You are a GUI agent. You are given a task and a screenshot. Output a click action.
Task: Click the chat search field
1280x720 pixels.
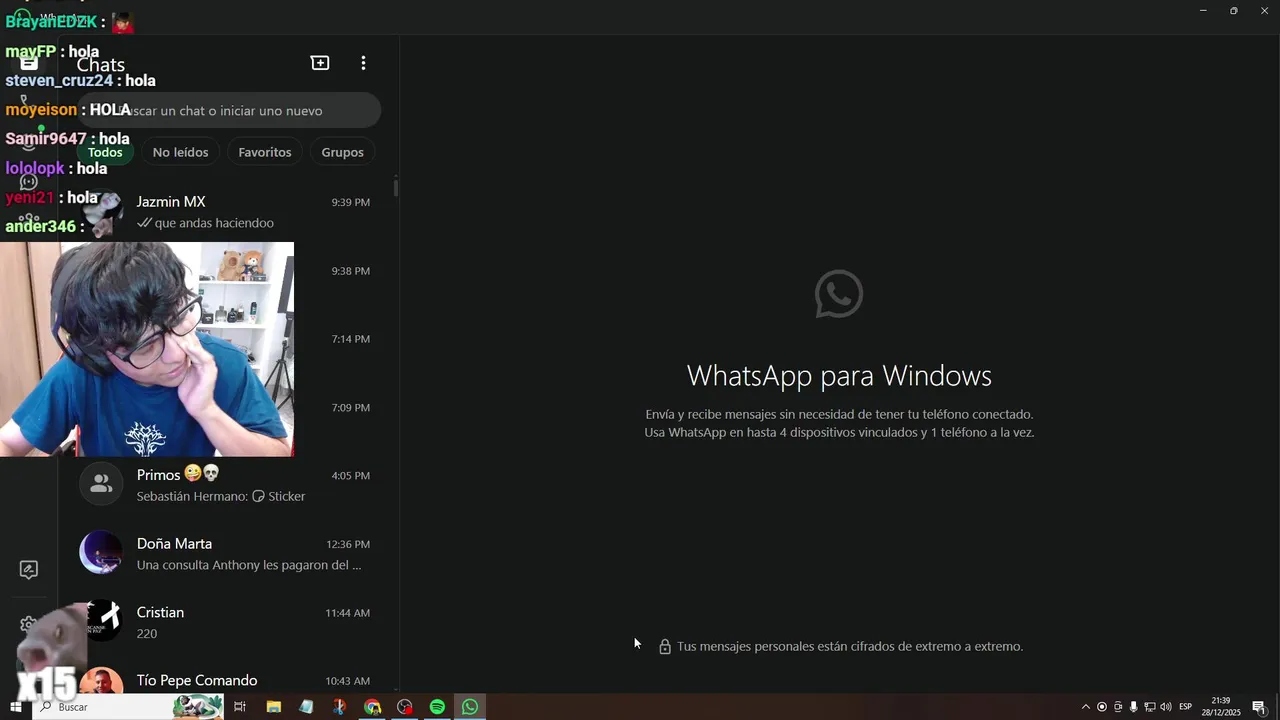[228, 110]
